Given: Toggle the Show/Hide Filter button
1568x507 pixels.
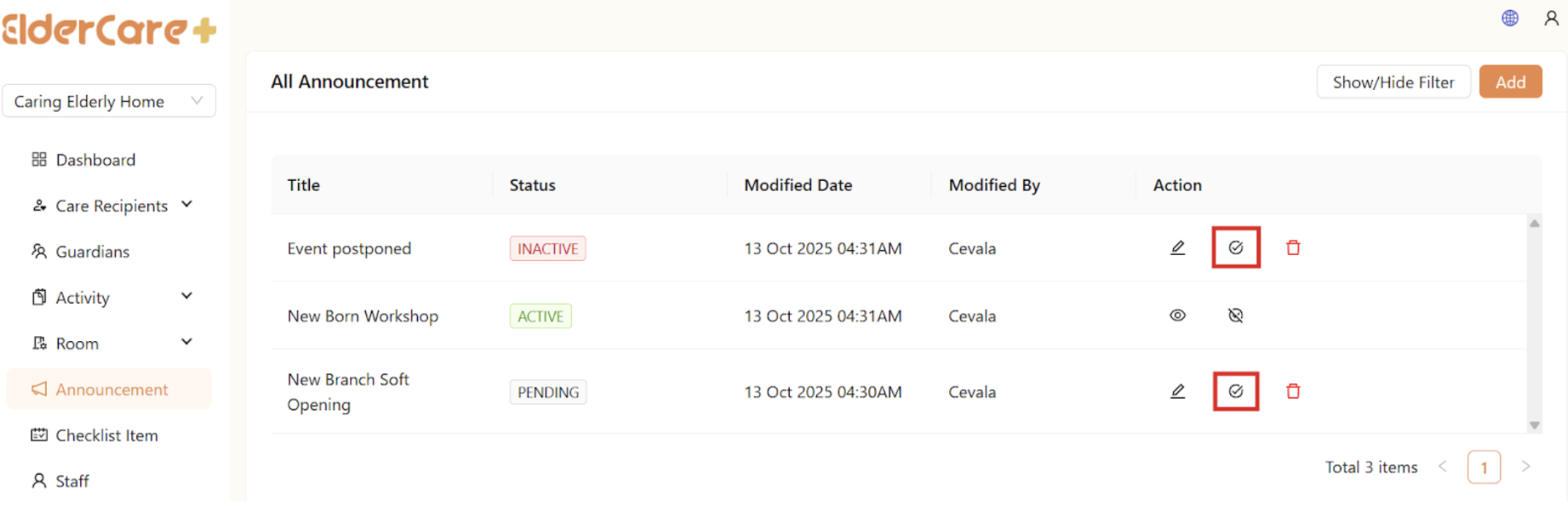Looking at the screenshot, I should click(1393, 82).
